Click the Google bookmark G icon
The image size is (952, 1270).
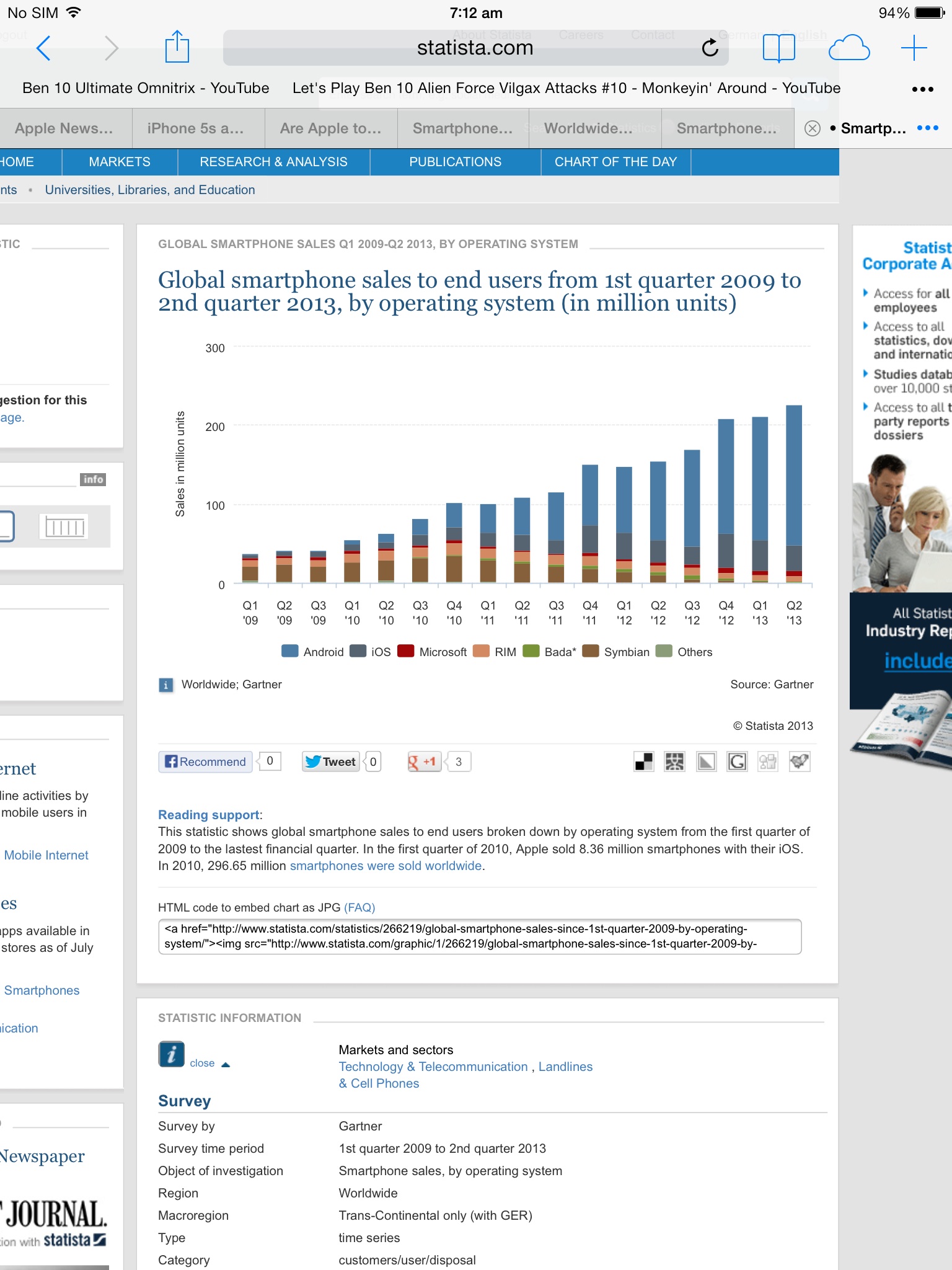click(x=737, y=762)
